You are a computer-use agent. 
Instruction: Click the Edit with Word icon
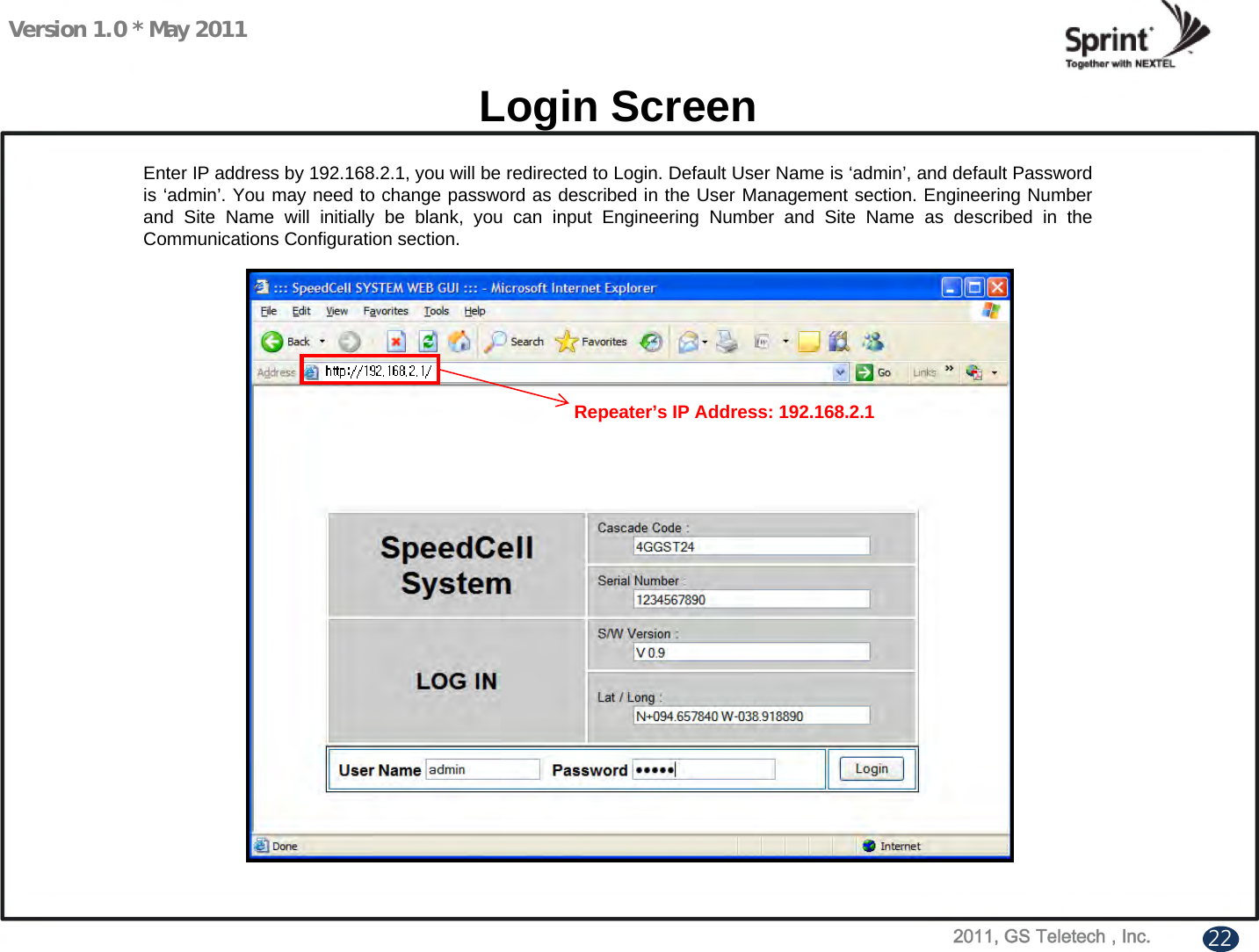[762, 342]
